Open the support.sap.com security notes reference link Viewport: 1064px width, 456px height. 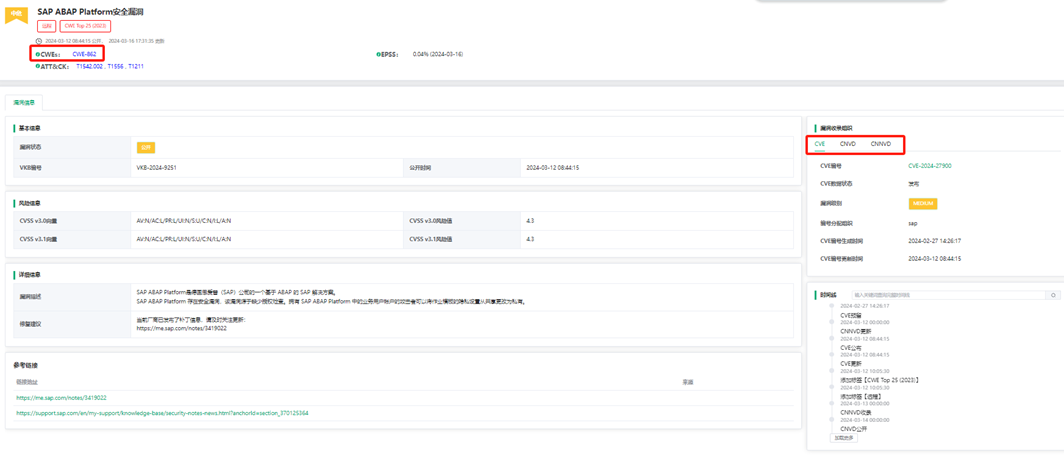click(x=162, y=413)
